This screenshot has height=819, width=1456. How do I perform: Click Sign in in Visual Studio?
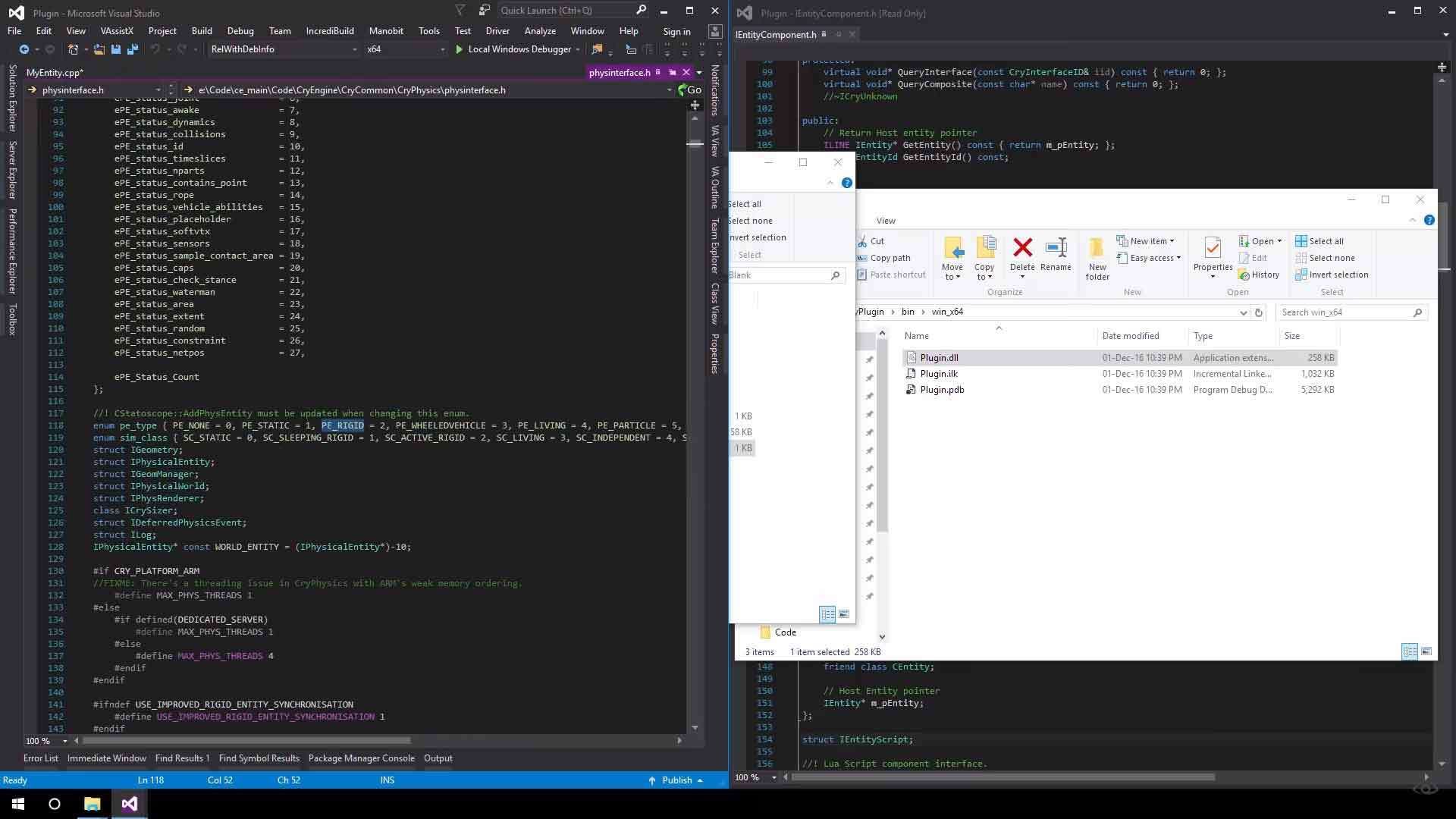[676, 31]
